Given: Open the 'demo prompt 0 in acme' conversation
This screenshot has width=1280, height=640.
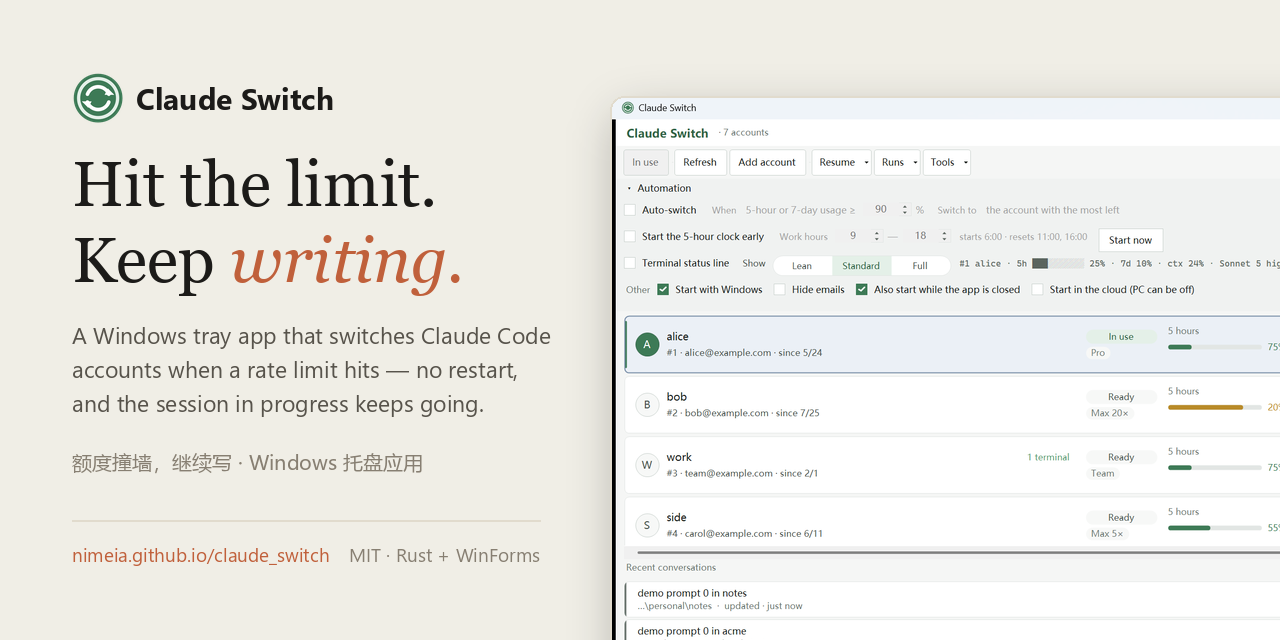Looking at the screenshot, I should (952, 631).
